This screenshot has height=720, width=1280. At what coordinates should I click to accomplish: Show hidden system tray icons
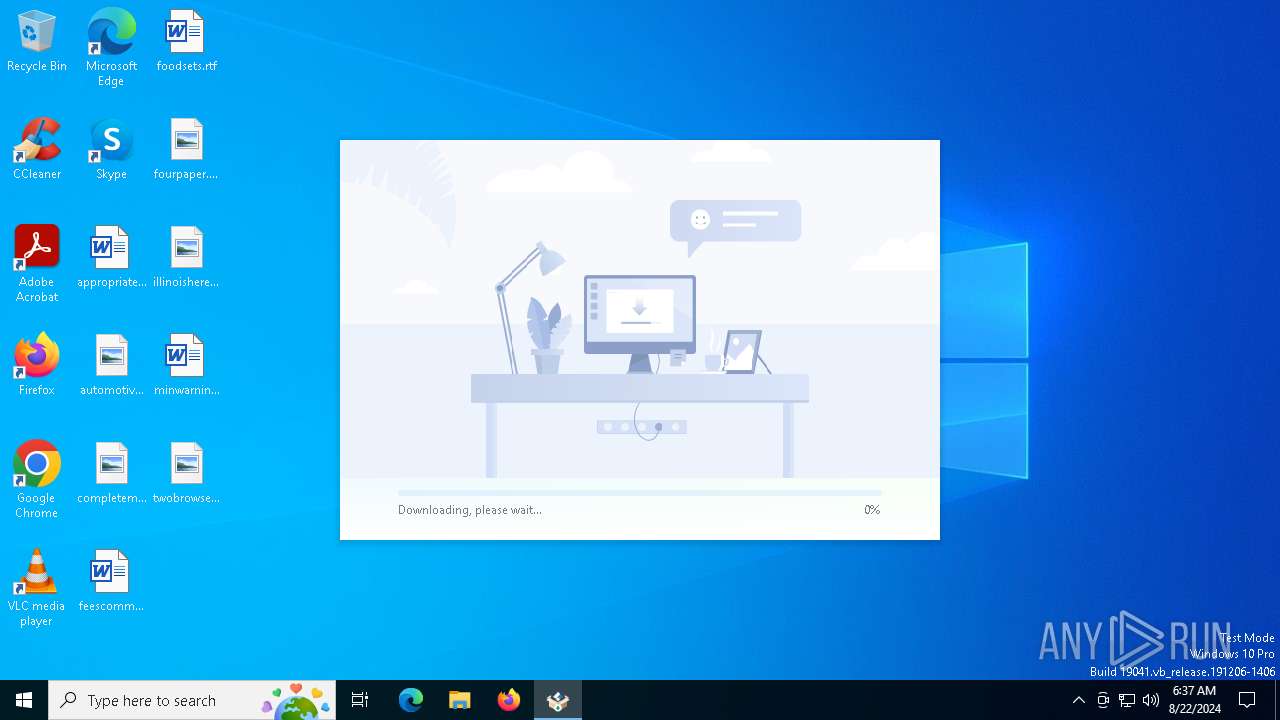tap(1078, 700)
